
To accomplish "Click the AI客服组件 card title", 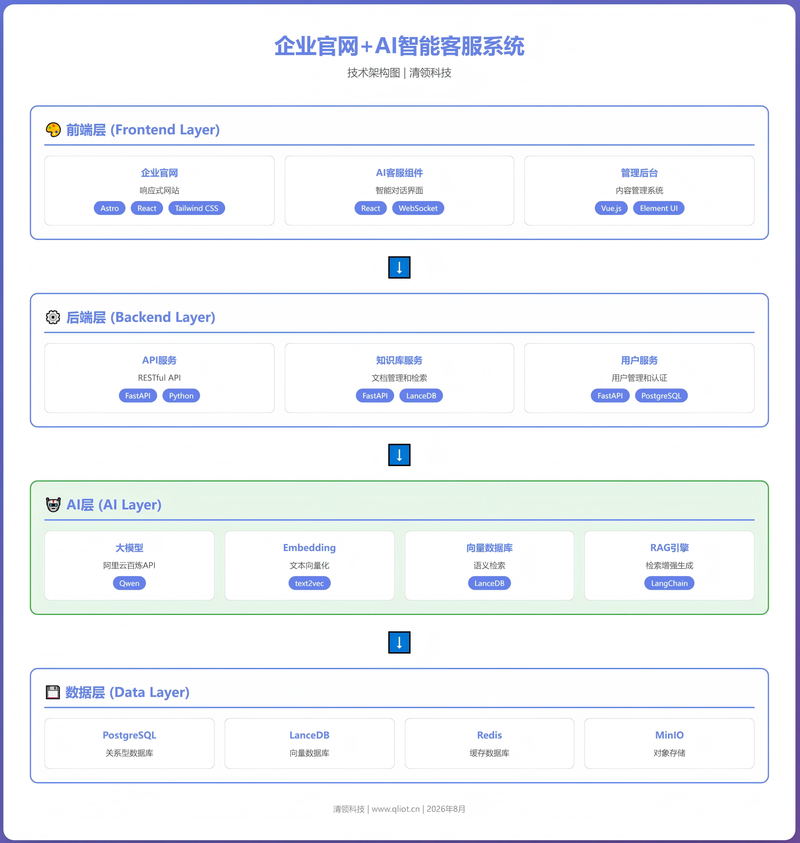I will [x=399, y=173].
